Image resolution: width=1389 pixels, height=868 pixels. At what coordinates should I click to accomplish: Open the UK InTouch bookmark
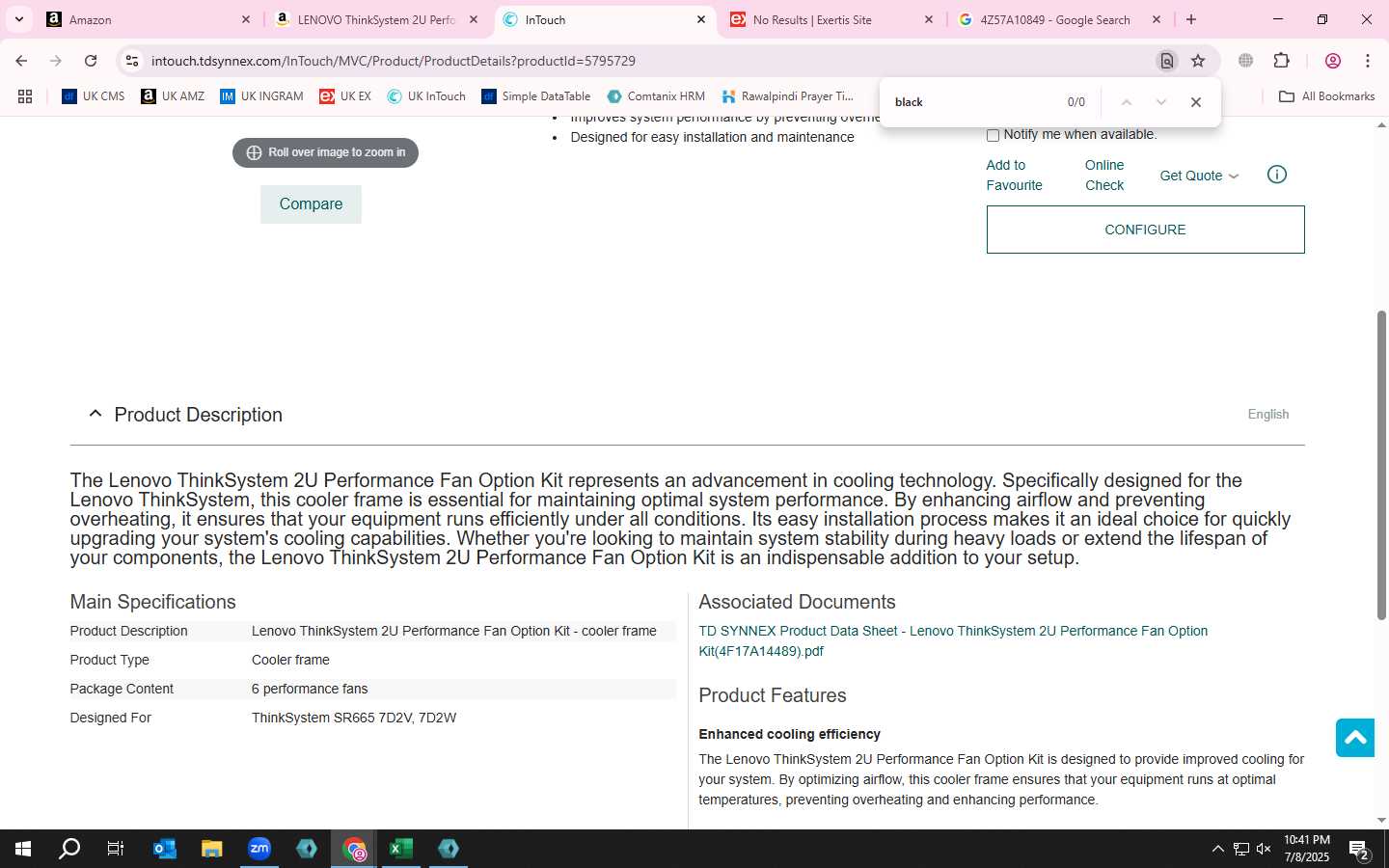coord(426,96)
